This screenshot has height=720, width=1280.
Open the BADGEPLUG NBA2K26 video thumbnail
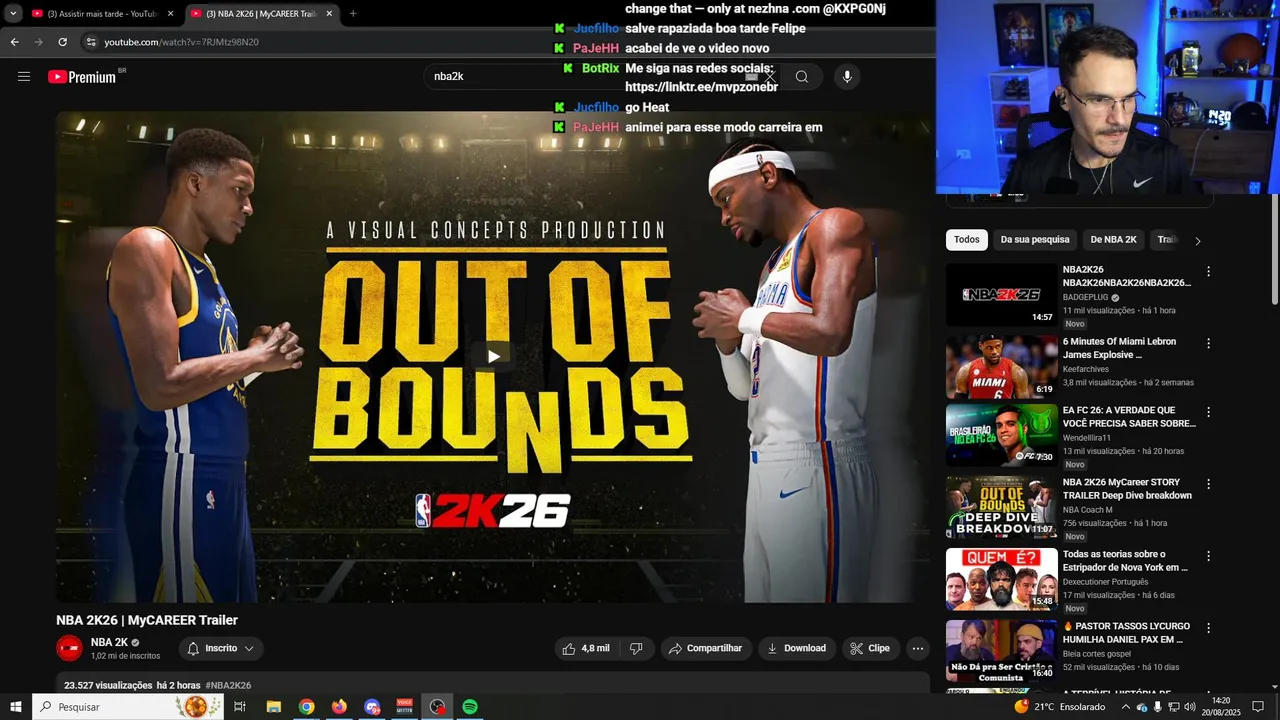point(1002,295)
